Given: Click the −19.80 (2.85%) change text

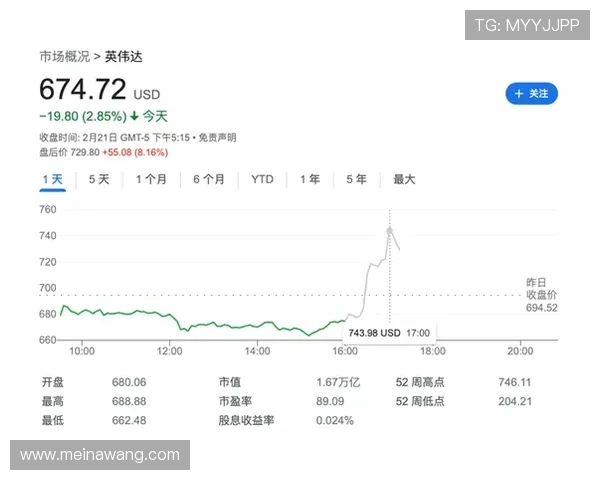Looking at the screenshot, I should point(83,116).
